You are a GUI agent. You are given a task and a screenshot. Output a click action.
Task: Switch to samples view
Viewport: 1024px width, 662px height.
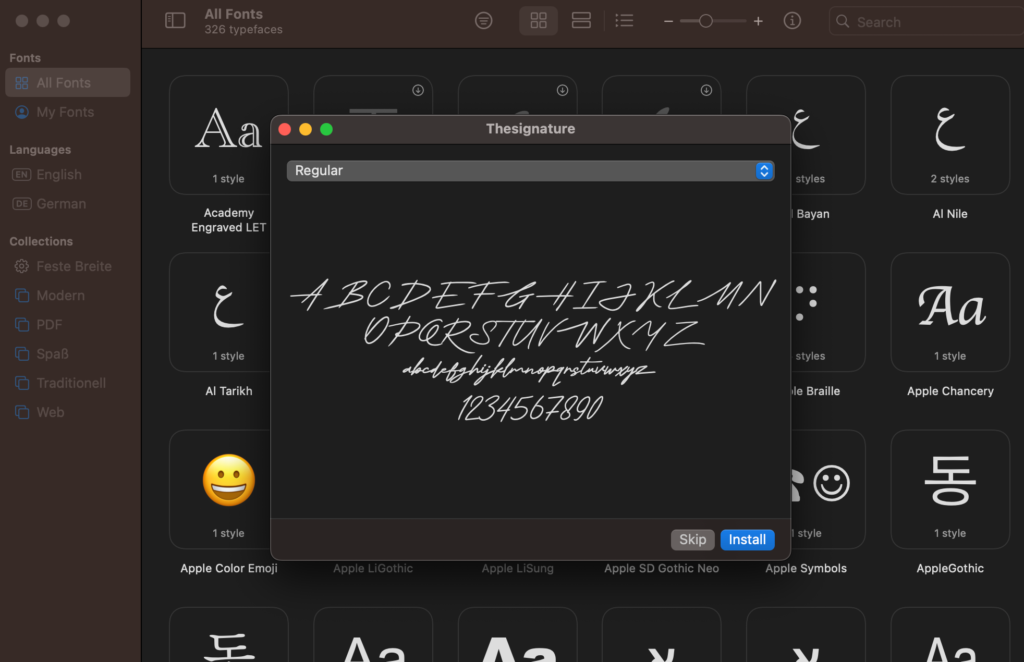581,21
